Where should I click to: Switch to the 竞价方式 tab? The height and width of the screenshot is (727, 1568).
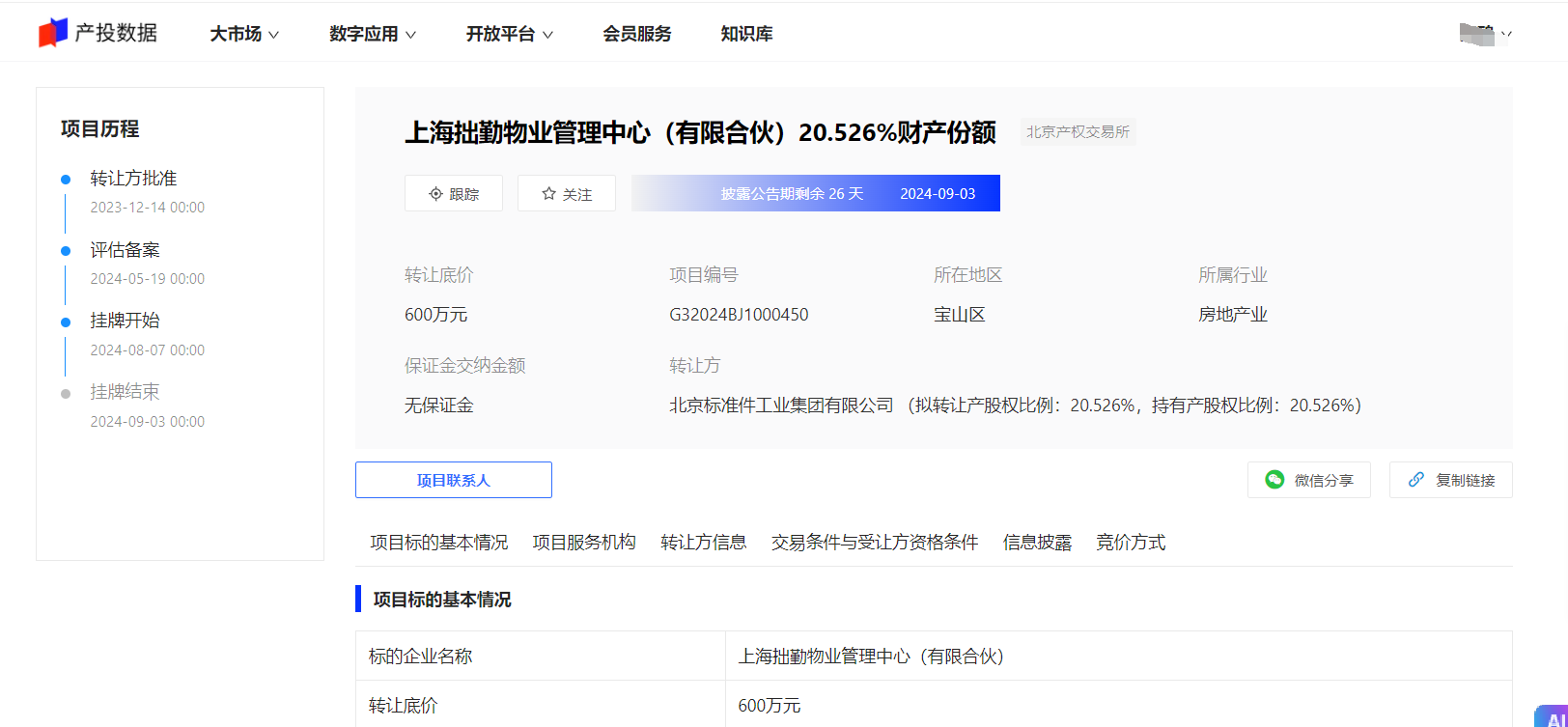tap(1131, 543)
